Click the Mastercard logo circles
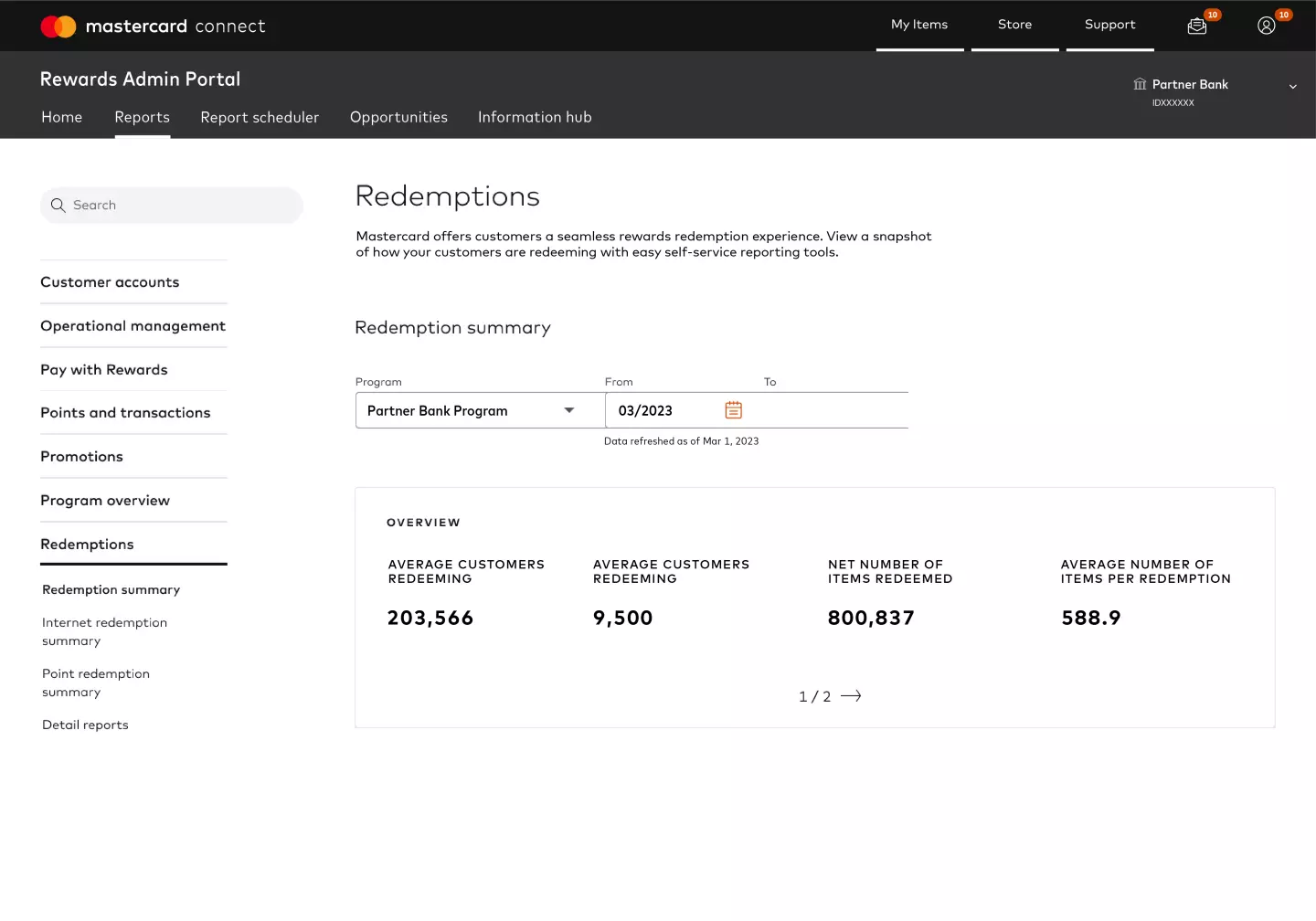1316x921 pixels. [x=58, y=26]
